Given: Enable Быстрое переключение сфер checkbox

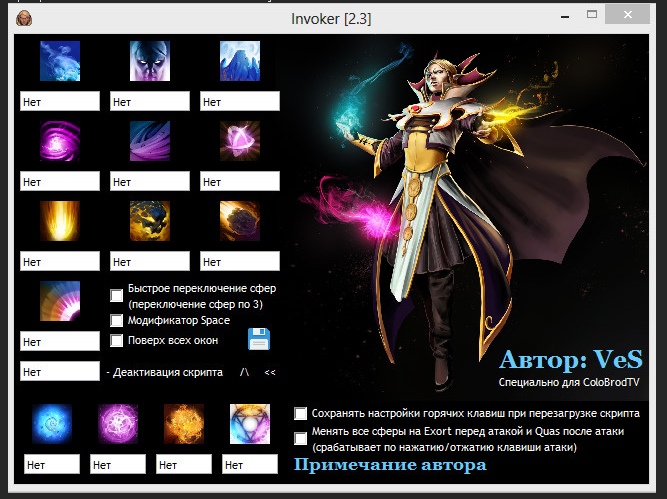Looking at the screenshot, I should (117, 295).
